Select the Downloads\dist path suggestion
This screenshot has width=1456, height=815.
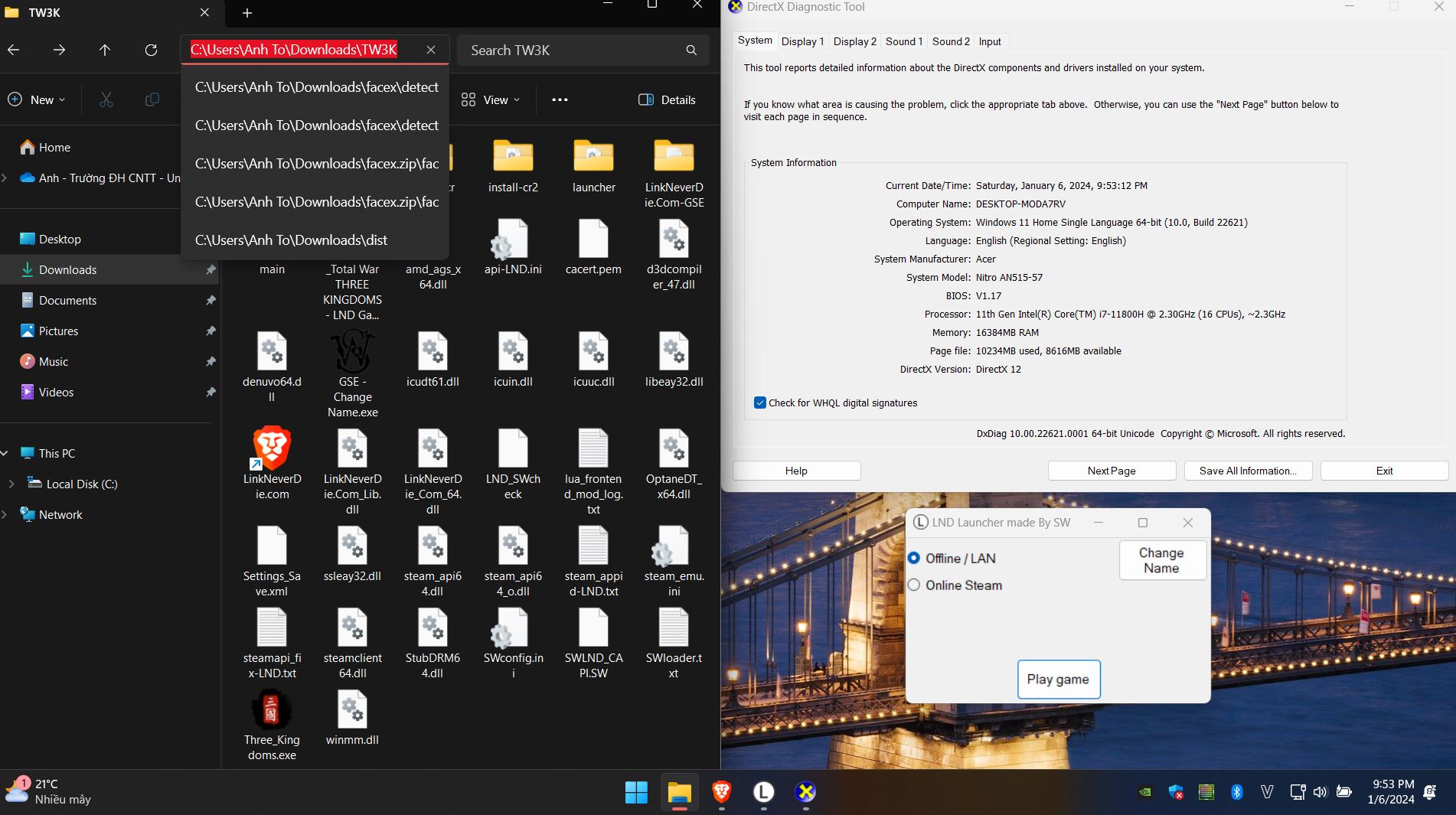(x=291, y=240)
